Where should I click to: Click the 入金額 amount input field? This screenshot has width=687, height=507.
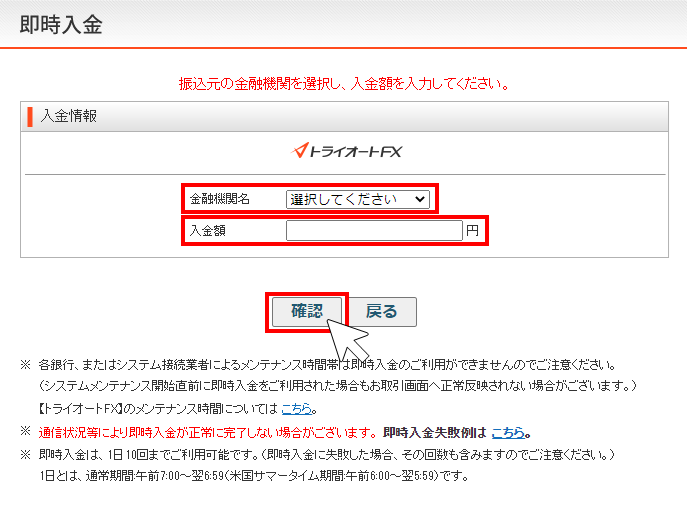pos(374,230)
